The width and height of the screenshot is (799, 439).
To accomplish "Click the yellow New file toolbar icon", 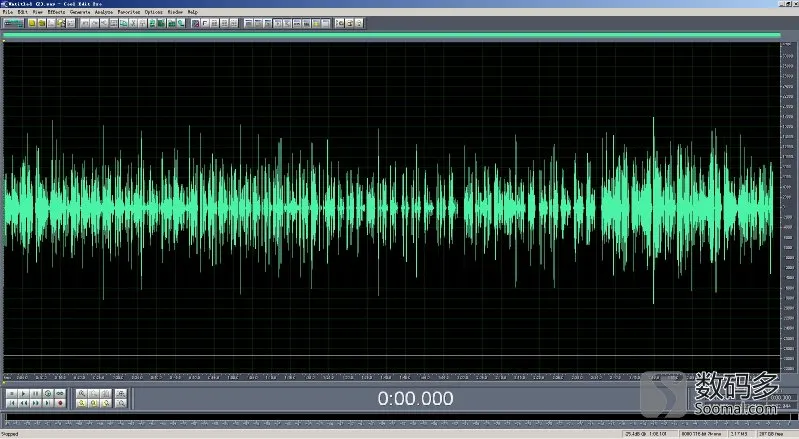I will [x=32, y=23].
